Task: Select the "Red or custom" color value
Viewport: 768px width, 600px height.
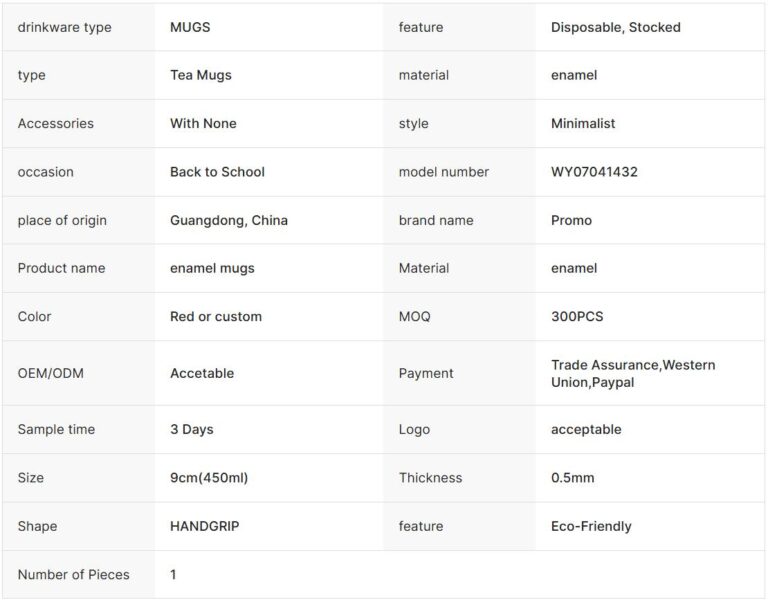Action: pyautogui.click(x=216, y=316)
